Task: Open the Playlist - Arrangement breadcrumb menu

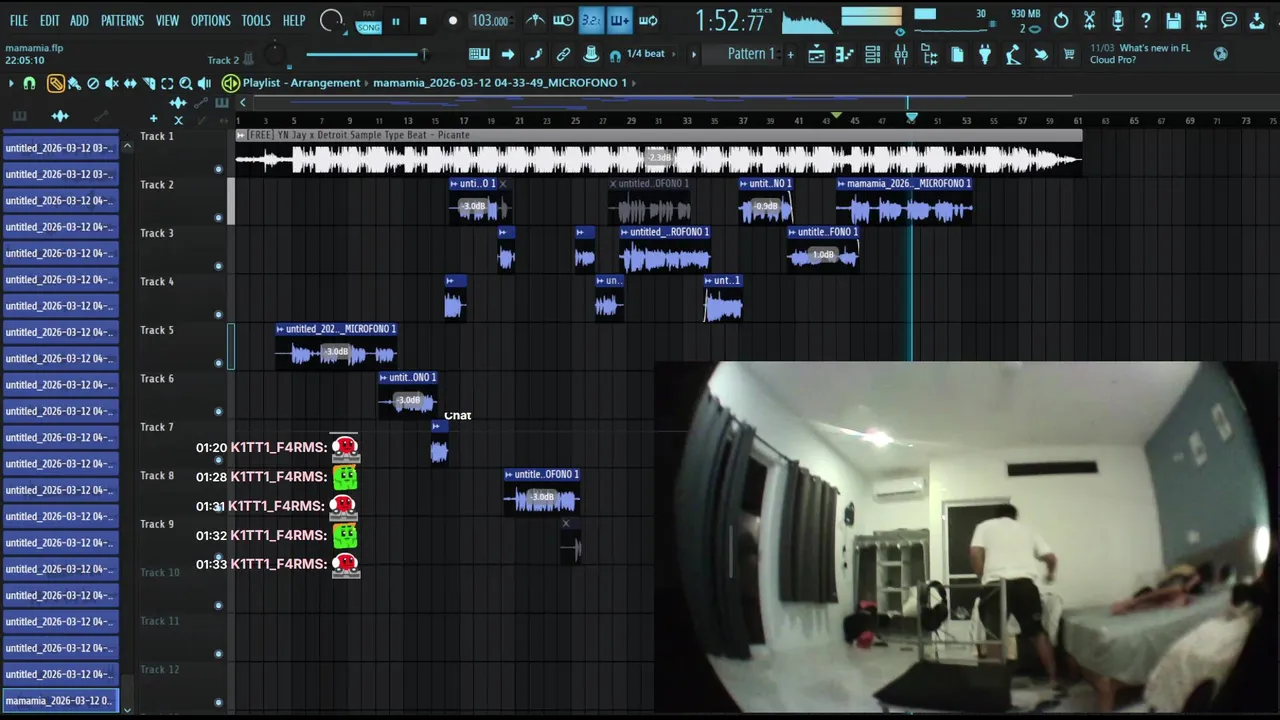Action: [x=300, y=83]
